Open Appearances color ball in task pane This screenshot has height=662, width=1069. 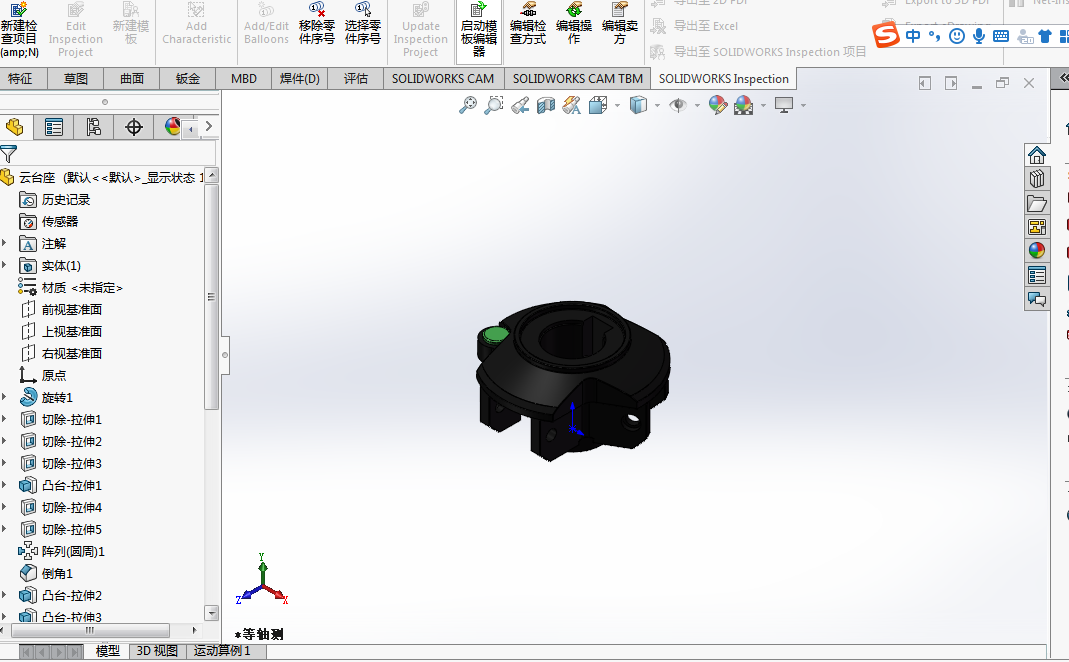pyautogui.click(x=1036, y=251)
